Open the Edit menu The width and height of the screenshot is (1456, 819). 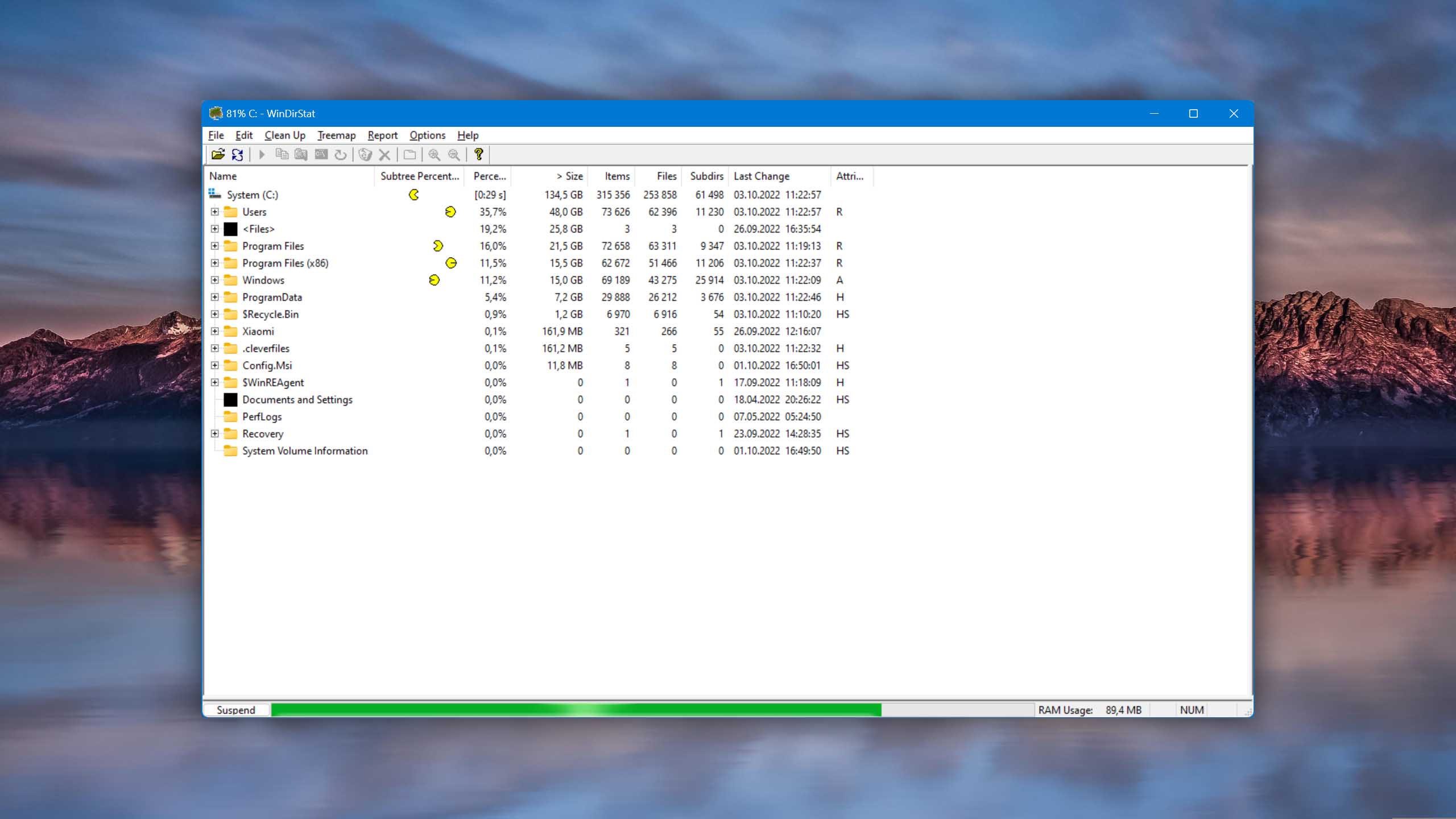244,135
